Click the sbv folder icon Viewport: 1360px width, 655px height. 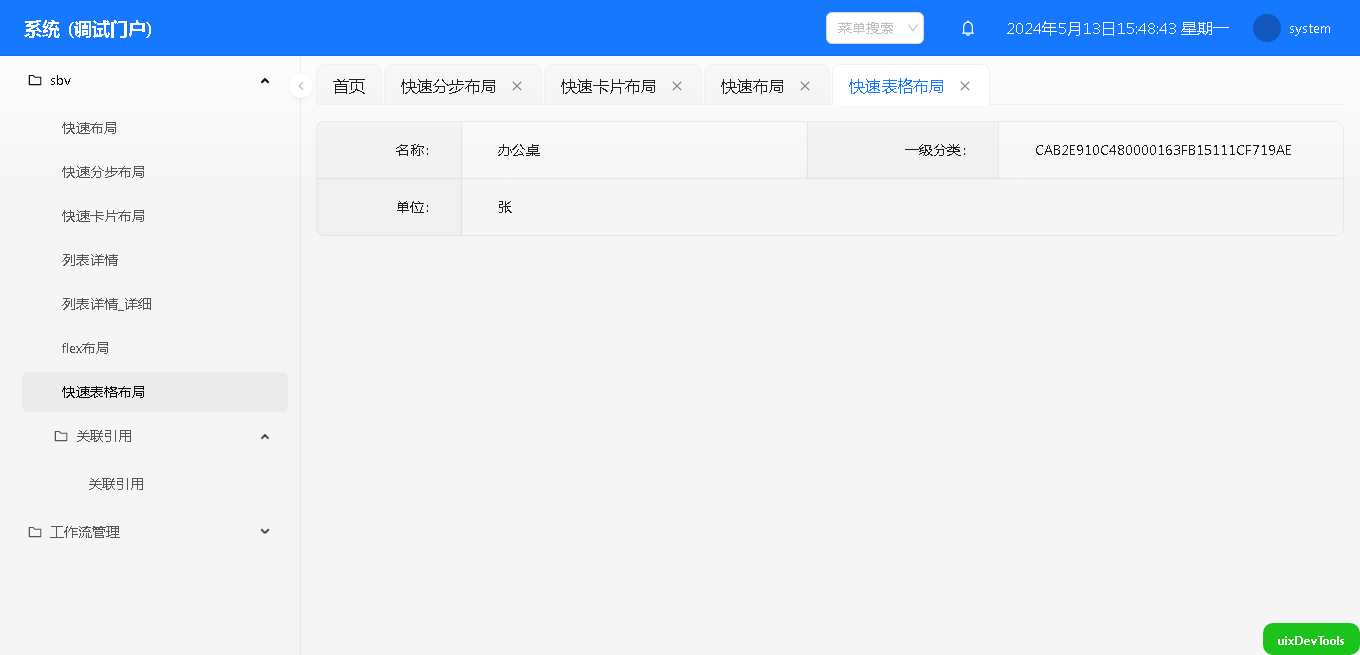35,81
